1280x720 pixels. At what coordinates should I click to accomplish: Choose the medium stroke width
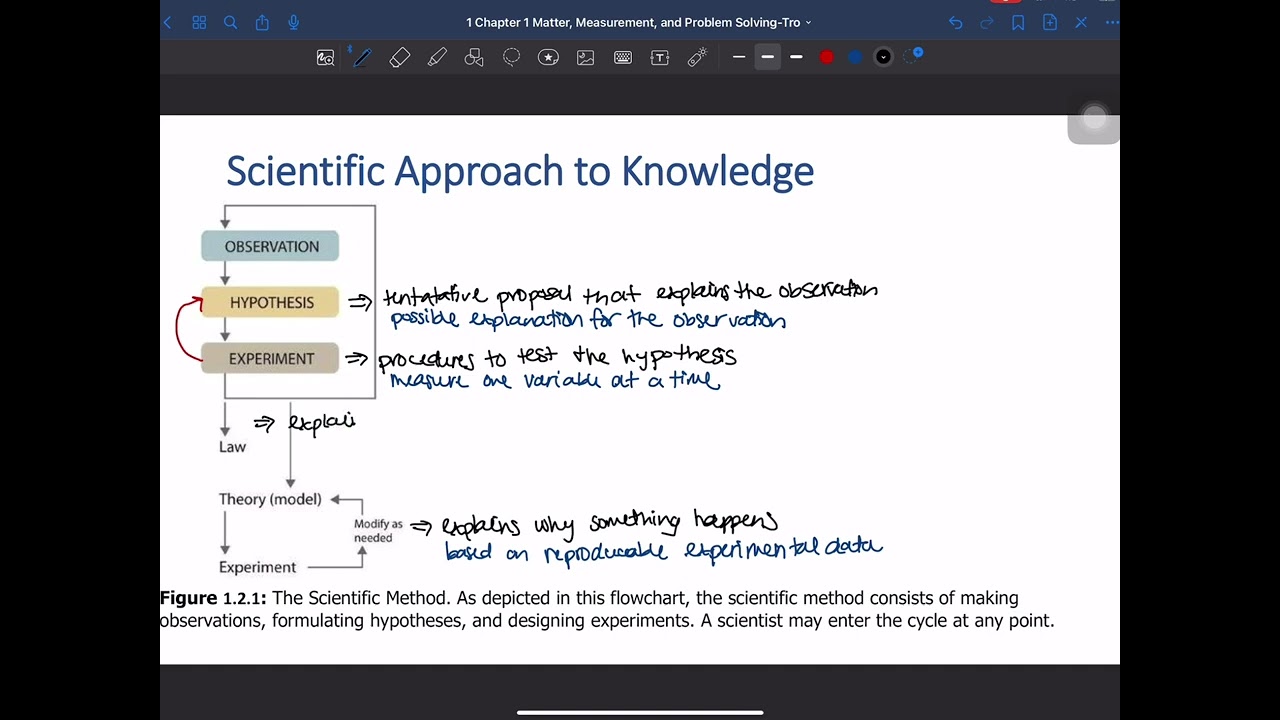click(767, 57)
